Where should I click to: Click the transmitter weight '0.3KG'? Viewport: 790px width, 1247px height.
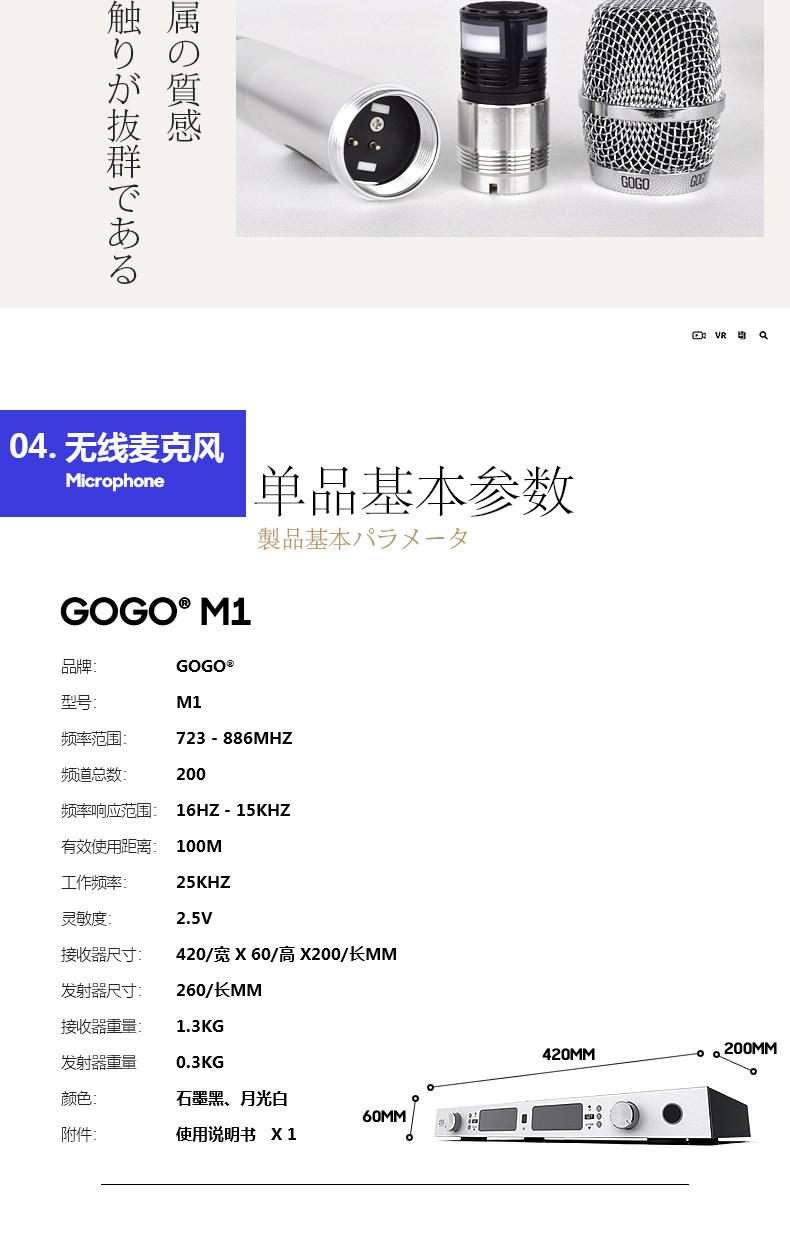(x=200, y=1062)
